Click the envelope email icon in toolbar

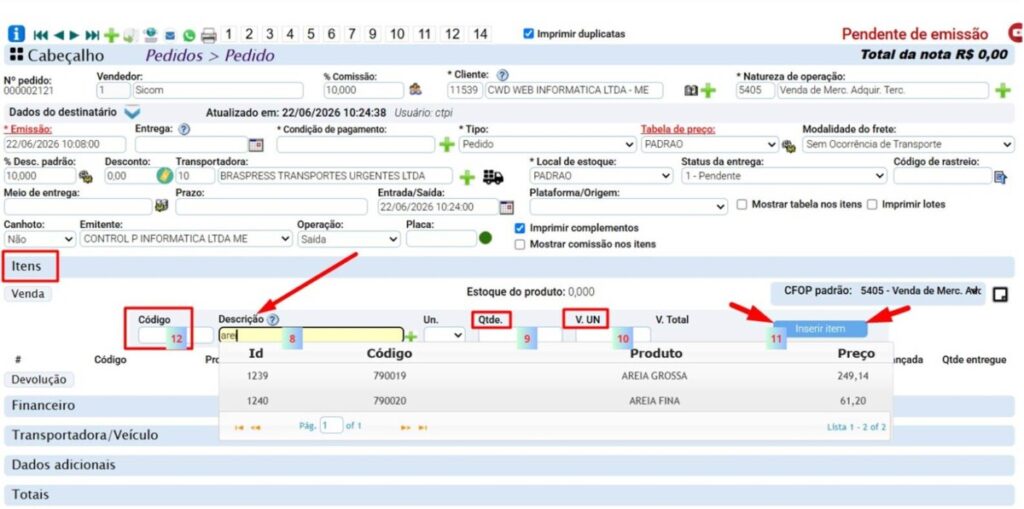point(170,35)
